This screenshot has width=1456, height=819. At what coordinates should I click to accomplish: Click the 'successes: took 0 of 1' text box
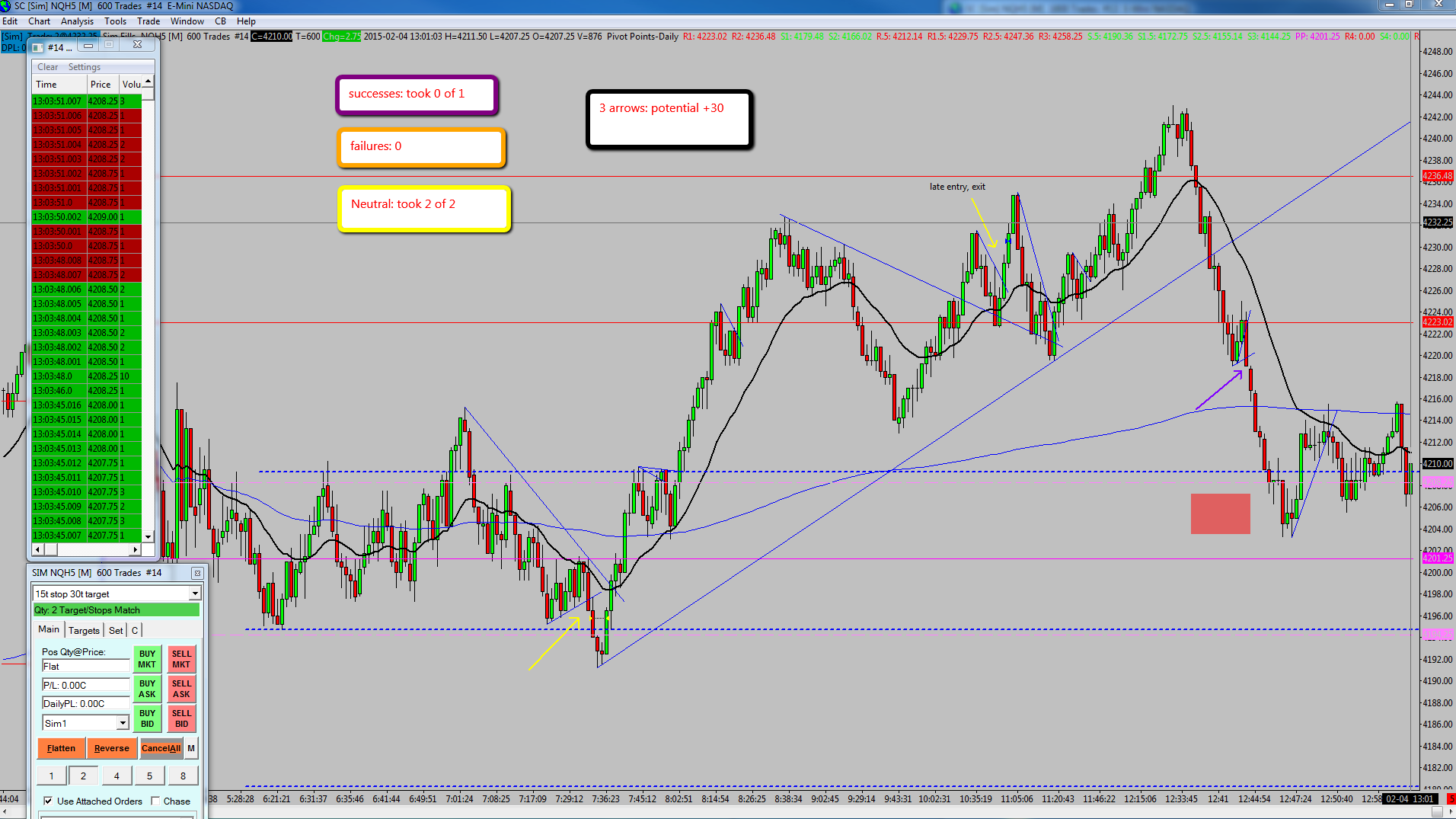click(x=417, y=95)
